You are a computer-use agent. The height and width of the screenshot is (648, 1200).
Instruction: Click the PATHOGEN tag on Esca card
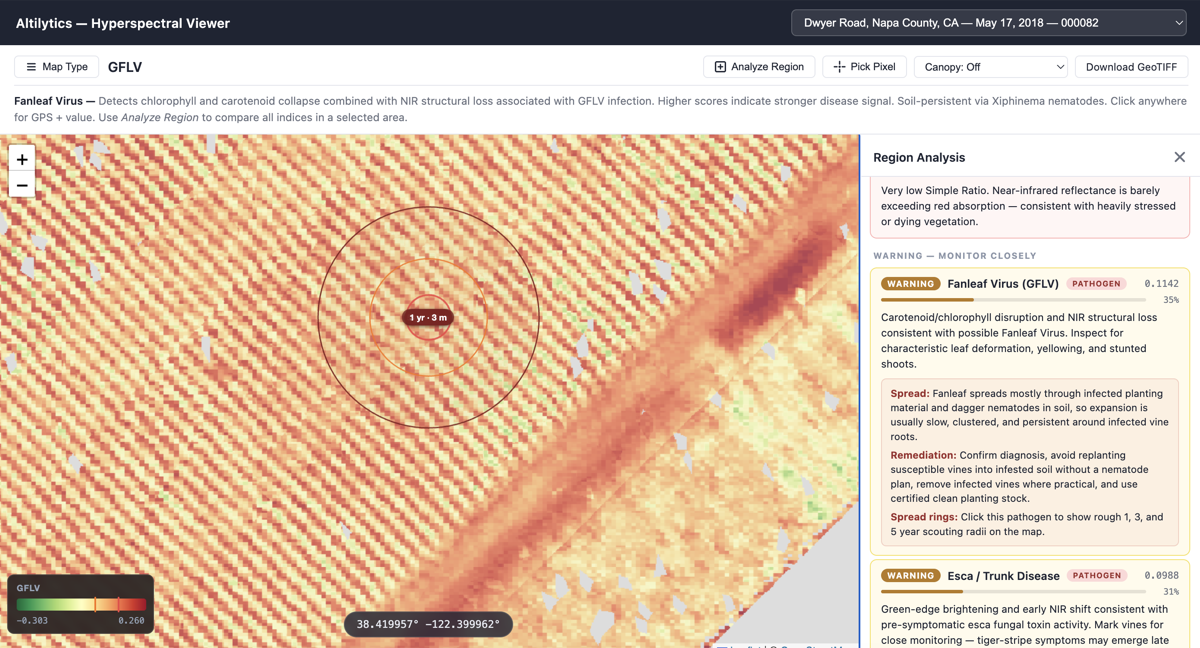click(x=1097, y=576)
